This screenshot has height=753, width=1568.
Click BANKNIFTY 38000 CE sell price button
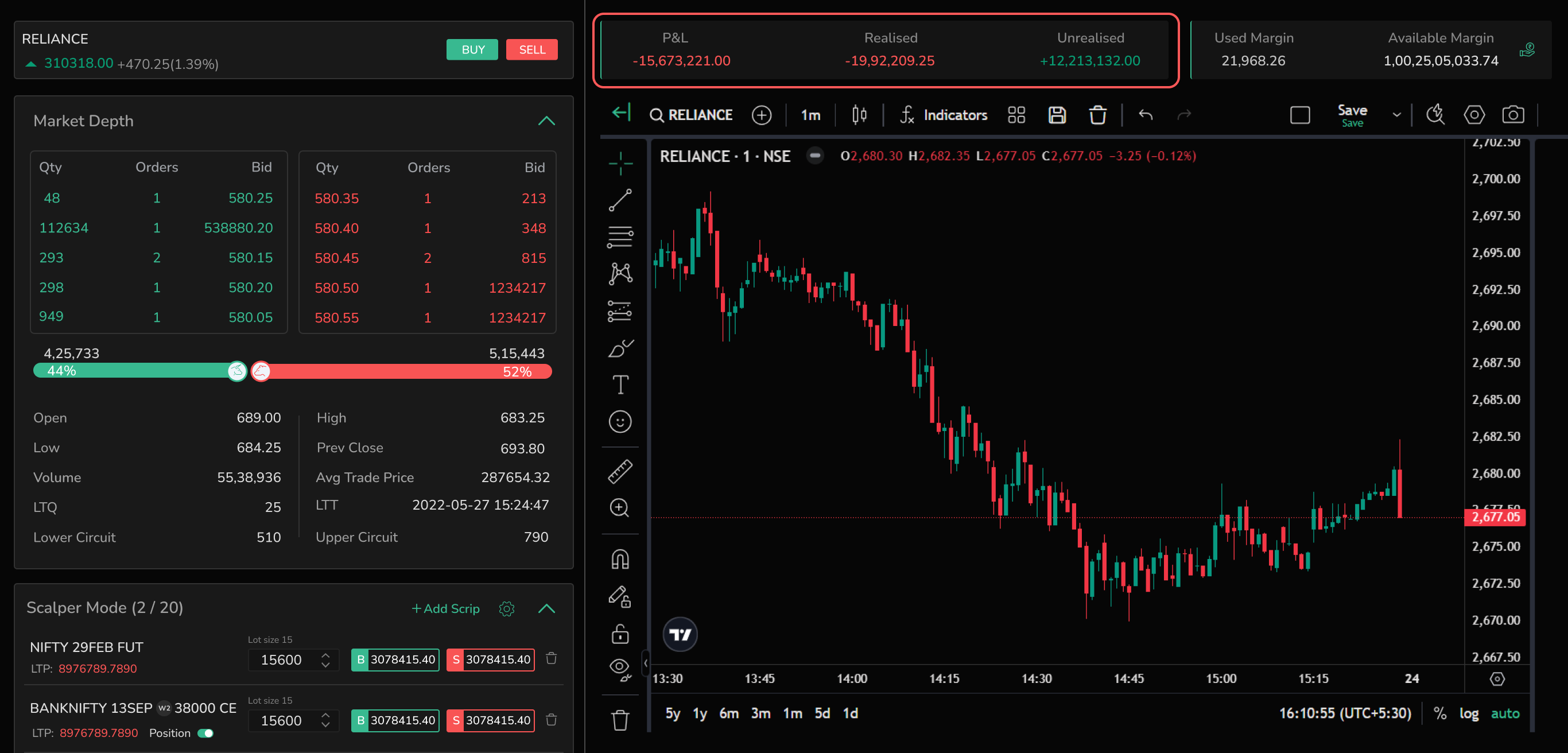tap(490, 720)
